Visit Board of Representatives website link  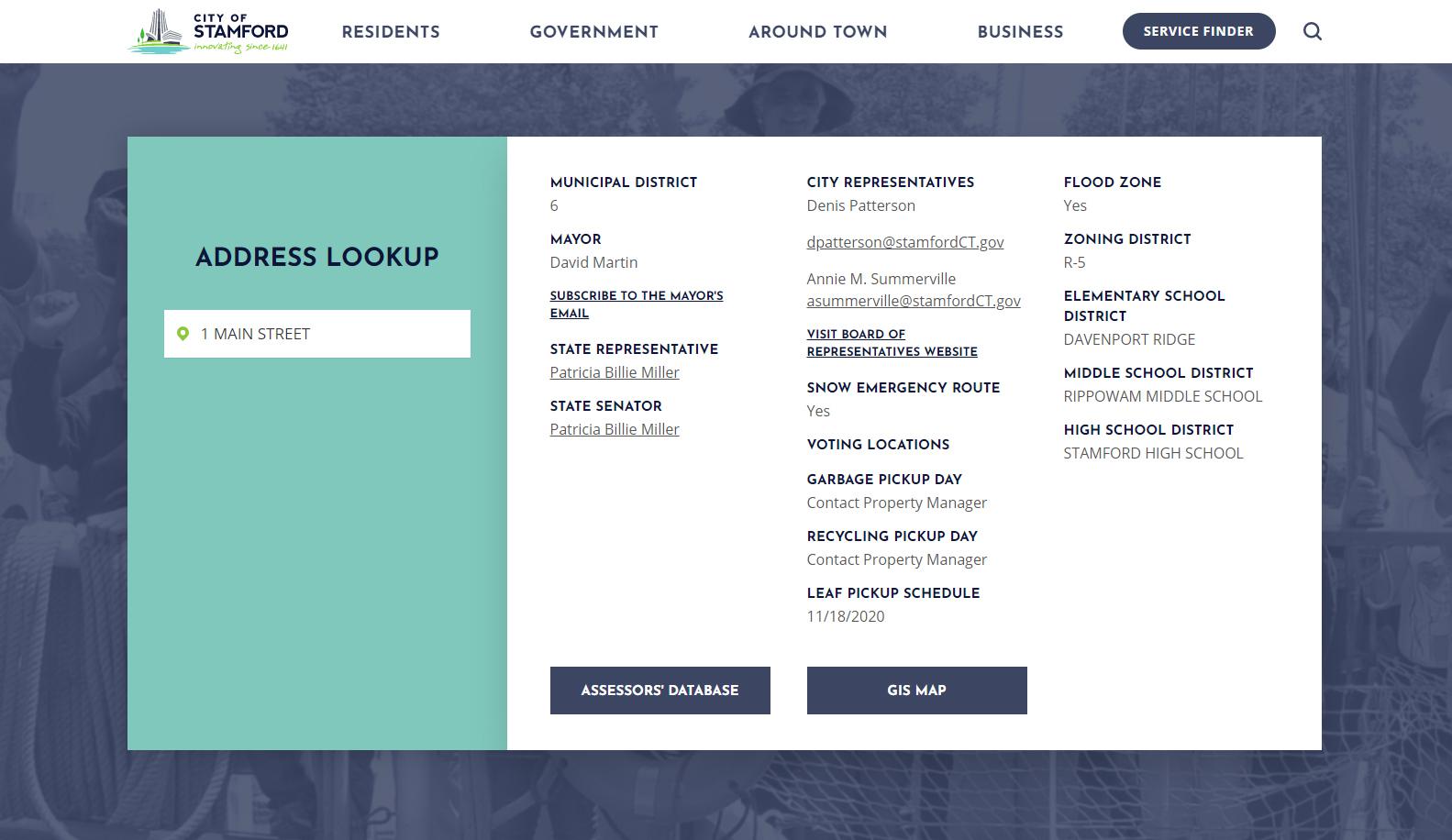pos(892,343)
